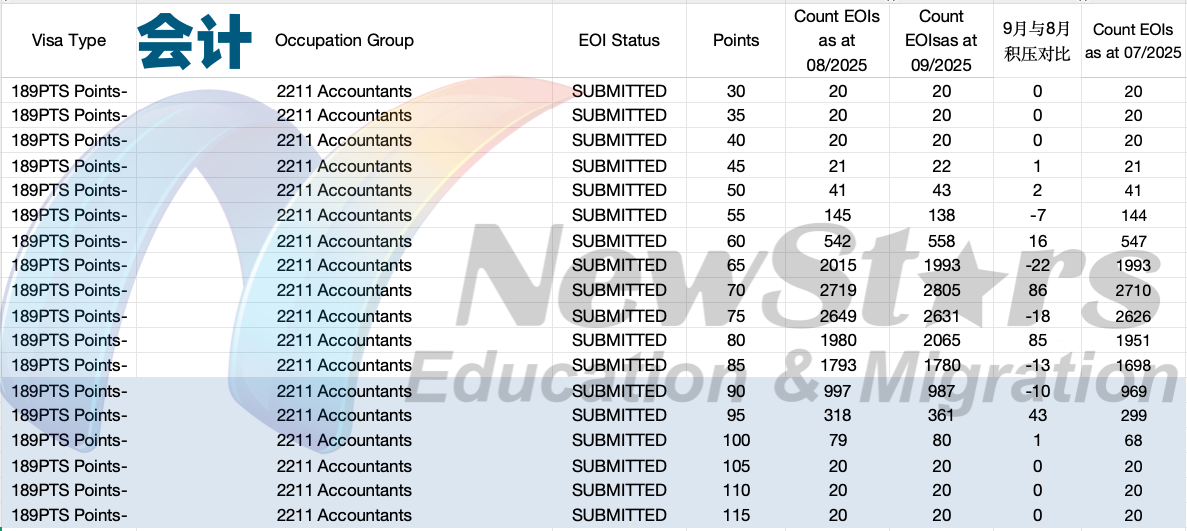Image resolution: width=1187 pixels, height=531 pixels.
Task: Select the cell containing 2805
Action: click(941, 291)
